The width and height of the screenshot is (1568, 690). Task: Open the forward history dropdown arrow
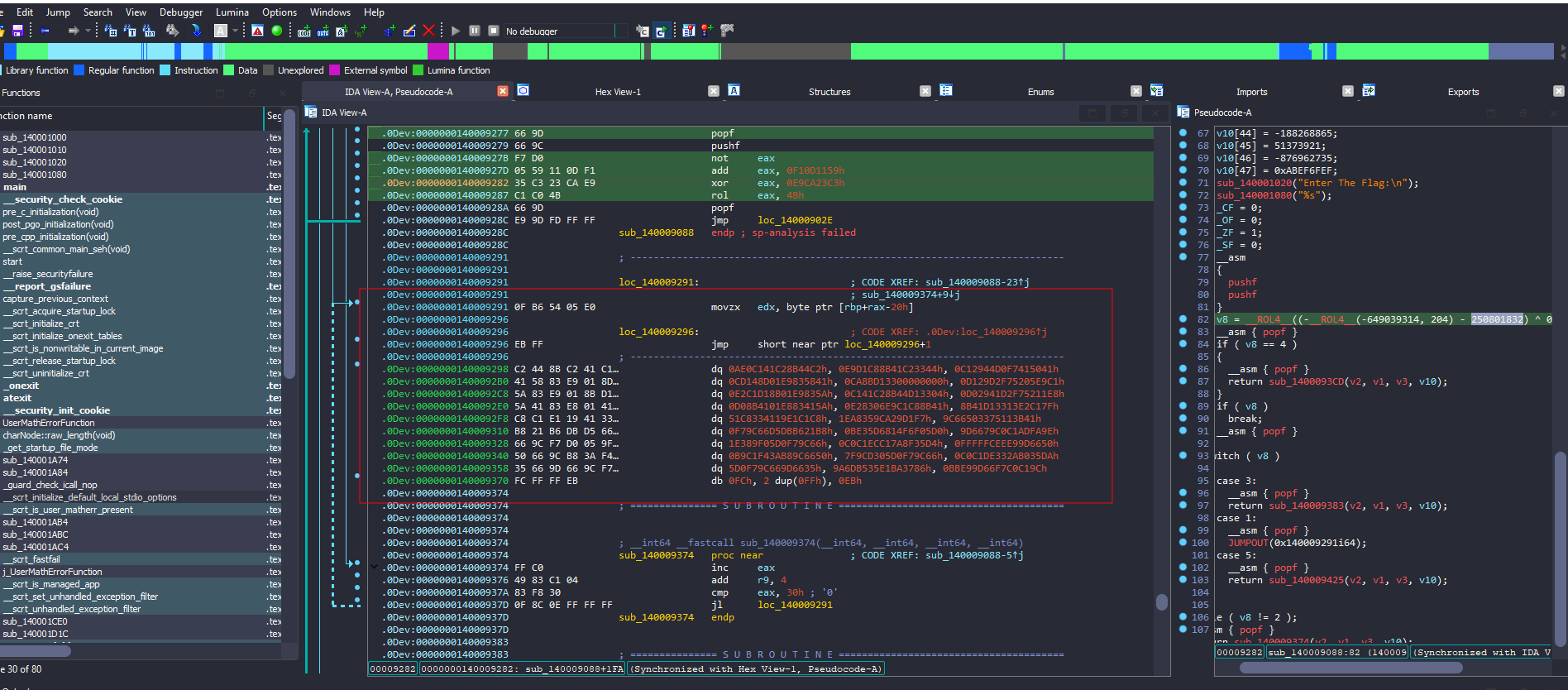(x=88, y=31)
